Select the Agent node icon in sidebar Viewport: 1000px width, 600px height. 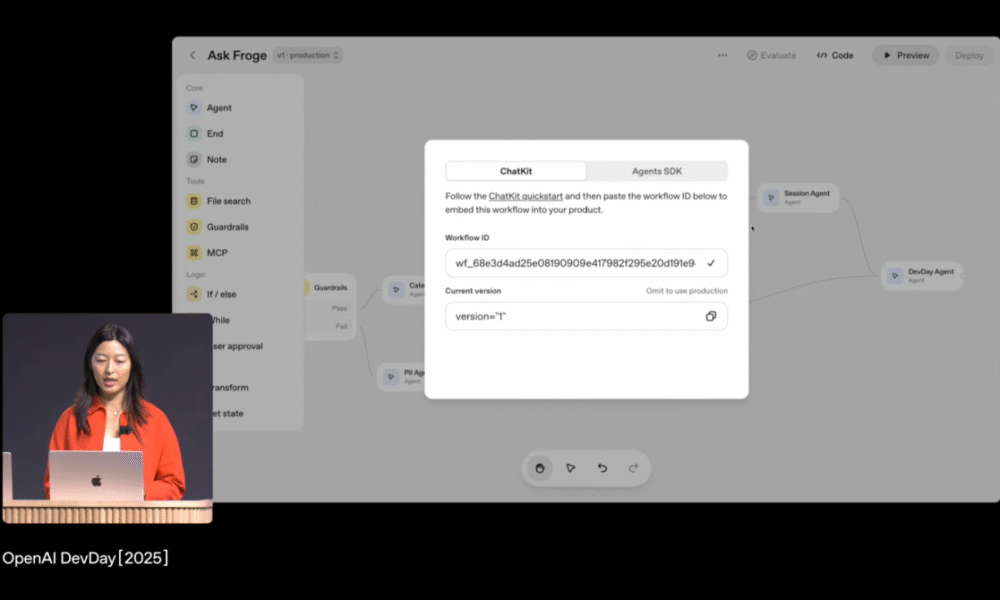(194, 108)
